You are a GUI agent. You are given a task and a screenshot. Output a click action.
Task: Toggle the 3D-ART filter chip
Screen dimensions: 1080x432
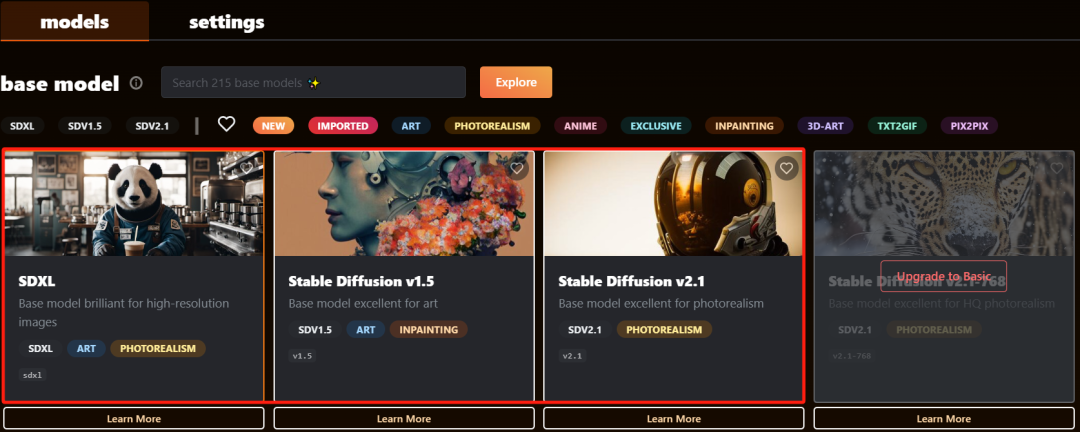point(825,126)
